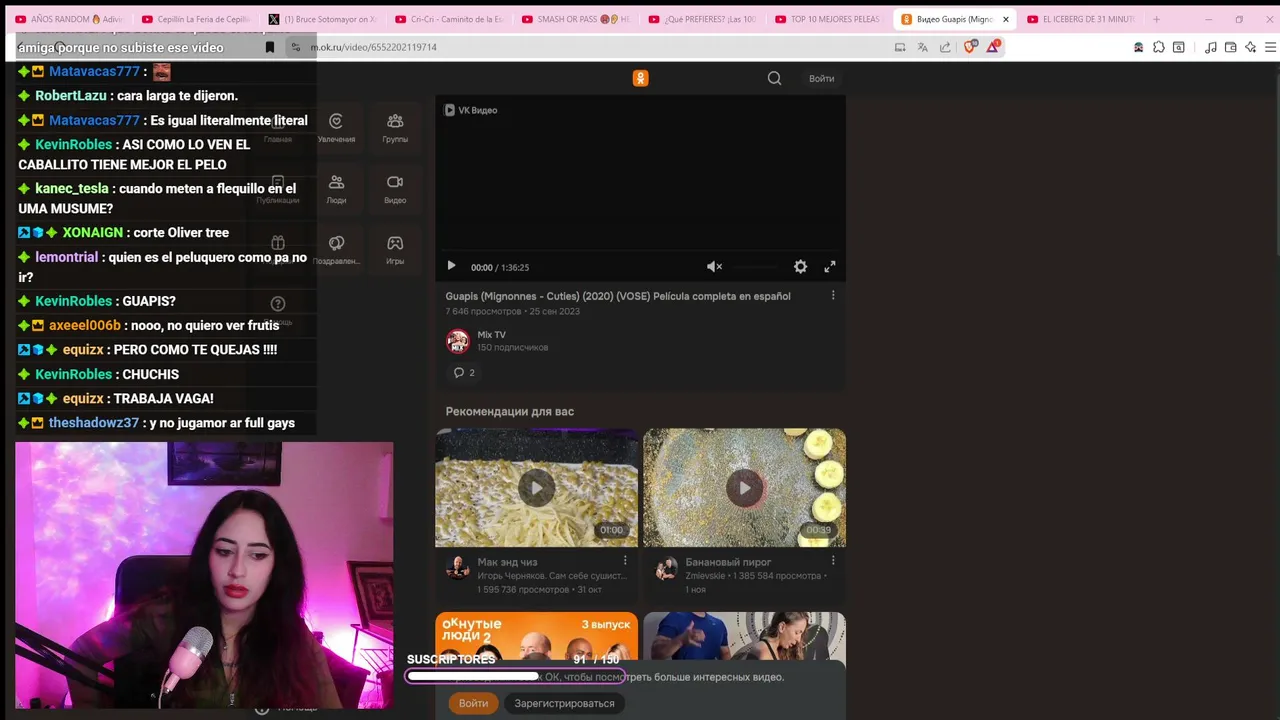1280x720 pixels.
Task: Open the Окнутые люди 2 video thumbnail
Action: point(536,636)
